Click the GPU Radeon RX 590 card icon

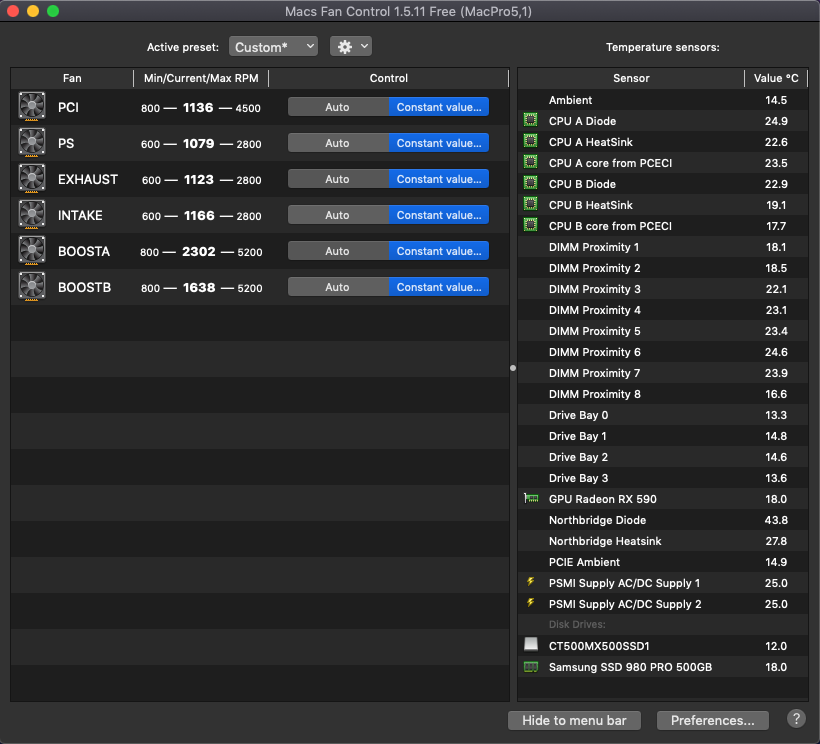pyautogui.click(x=531, y=499)
